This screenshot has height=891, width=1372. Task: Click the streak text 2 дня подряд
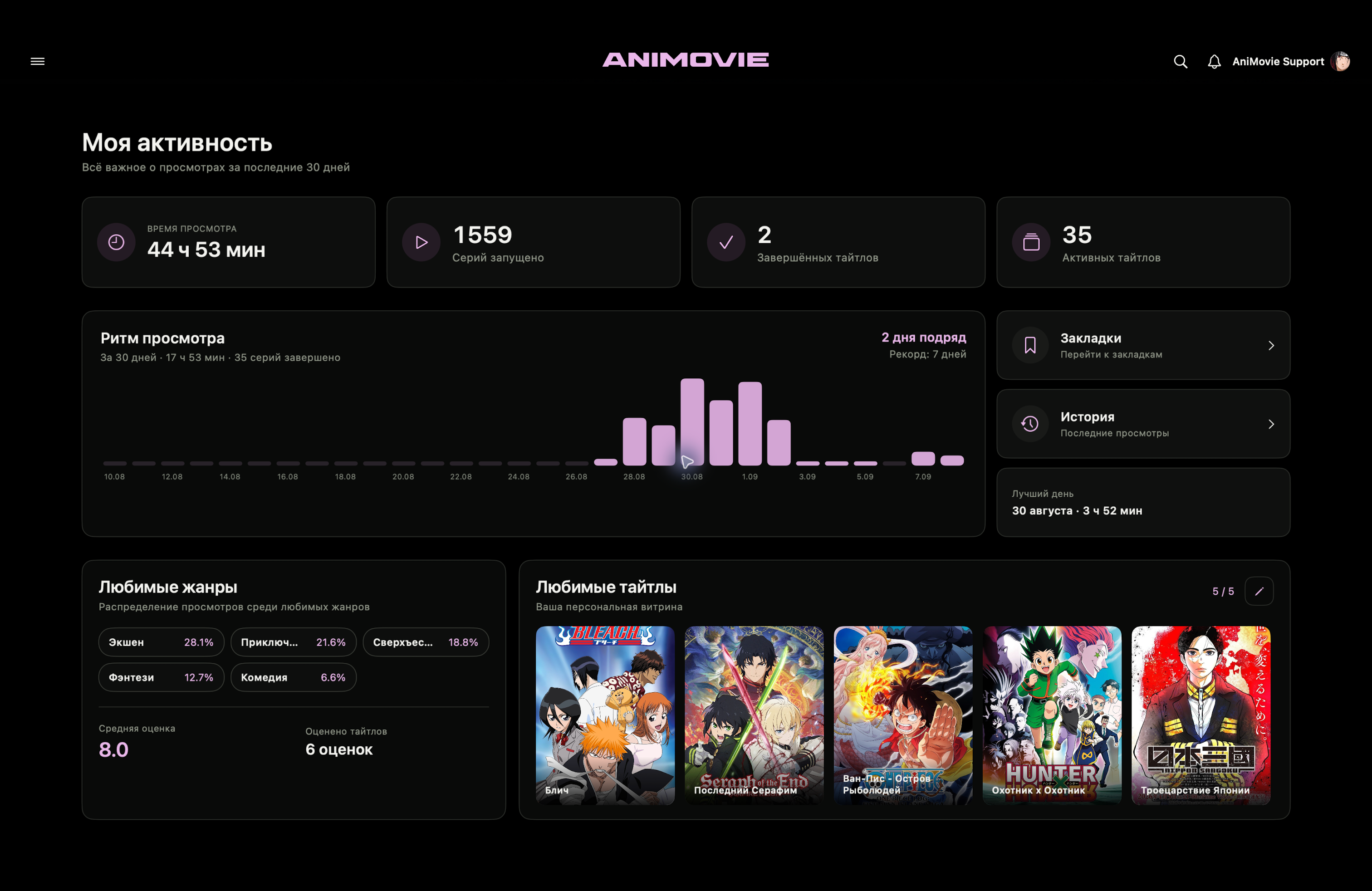[x=923, y=338]
